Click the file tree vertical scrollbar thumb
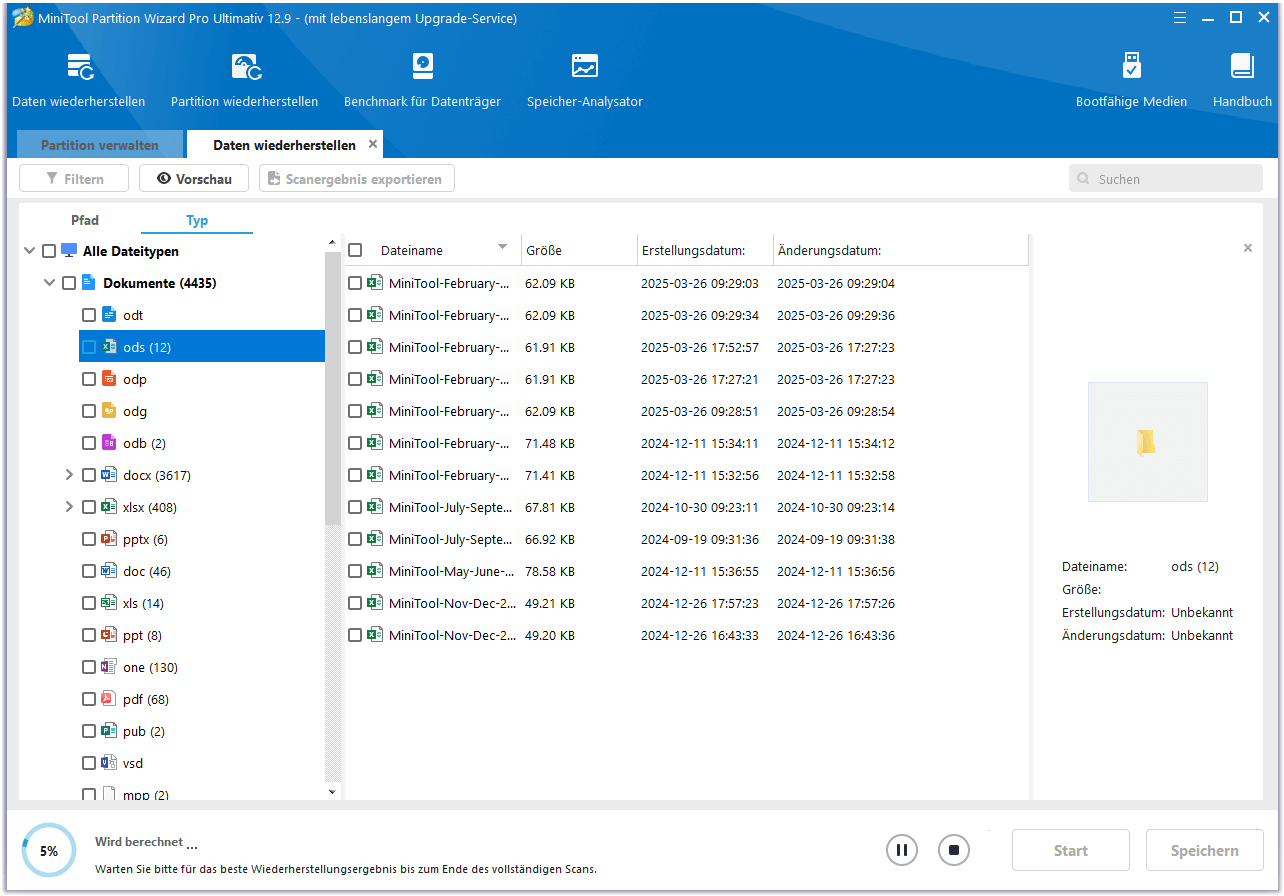The height and width of the screenshot is (896, 1284). (333, 389)
